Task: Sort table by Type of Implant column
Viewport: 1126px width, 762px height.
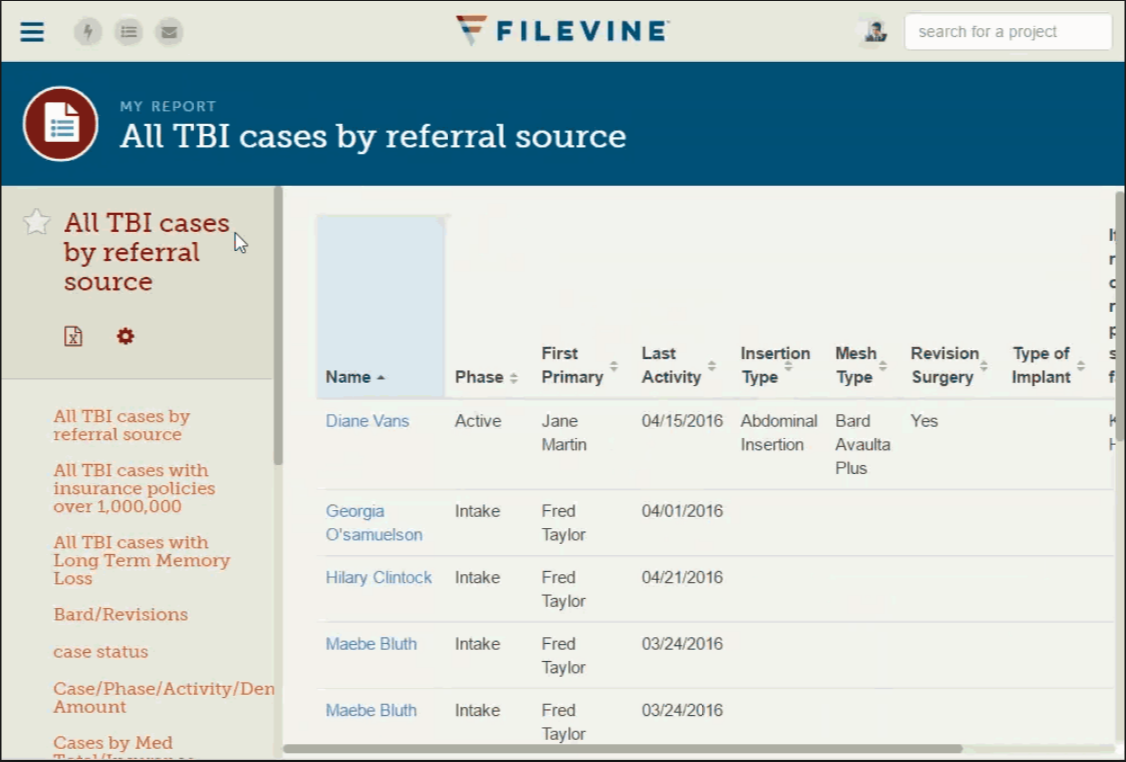Action: (x=1047, y=366)
